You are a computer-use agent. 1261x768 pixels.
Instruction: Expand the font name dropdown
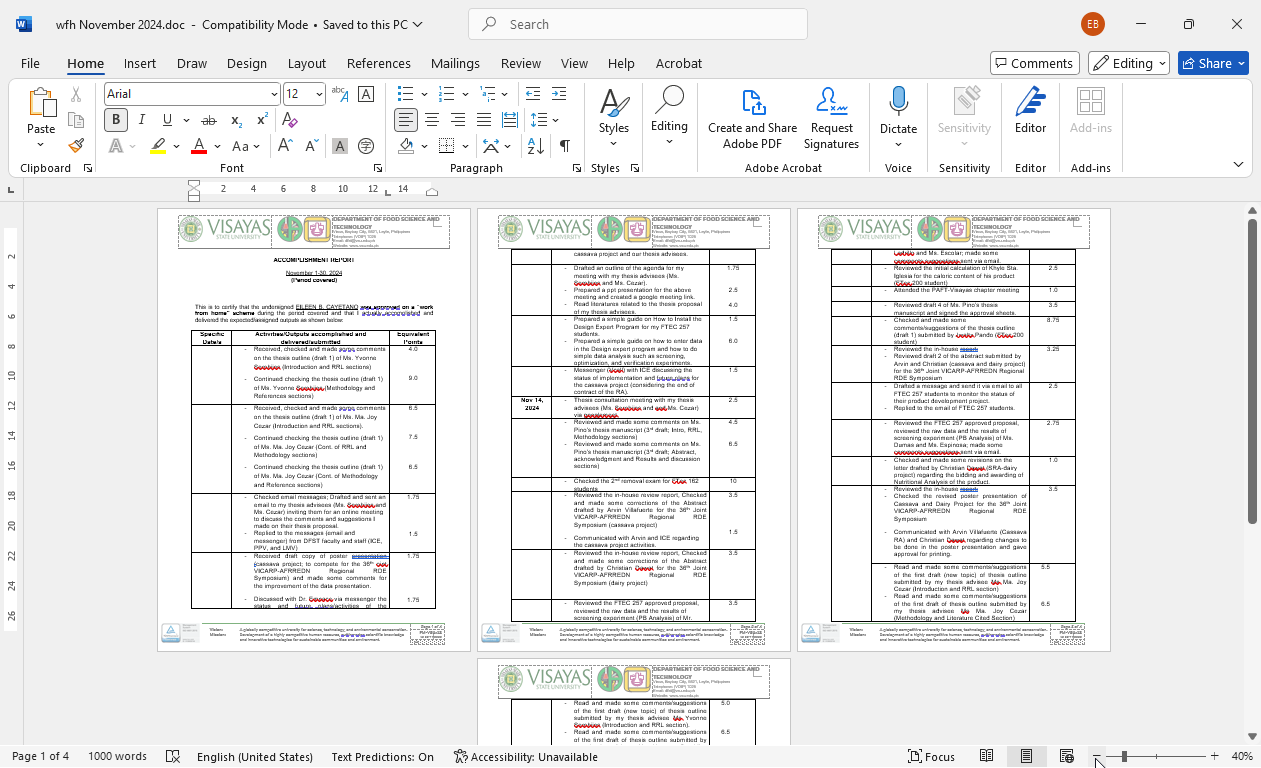274,94
